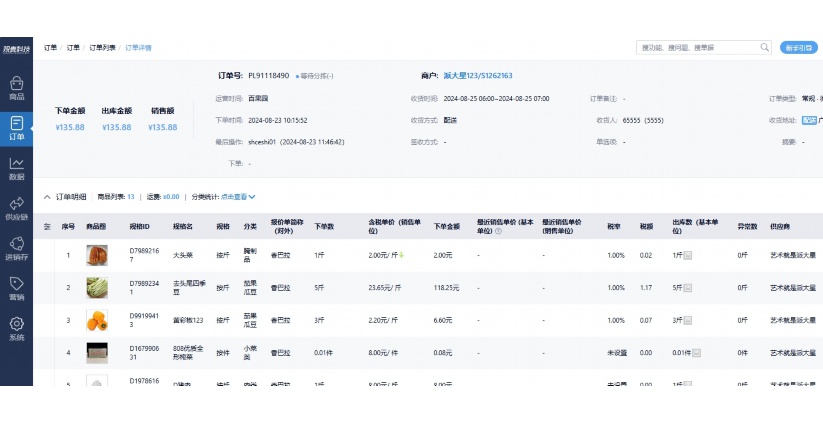Click the 出库金额 ¥135.88 value
The height and width of the screenshot is (423, 823).
tap(117, 127)
